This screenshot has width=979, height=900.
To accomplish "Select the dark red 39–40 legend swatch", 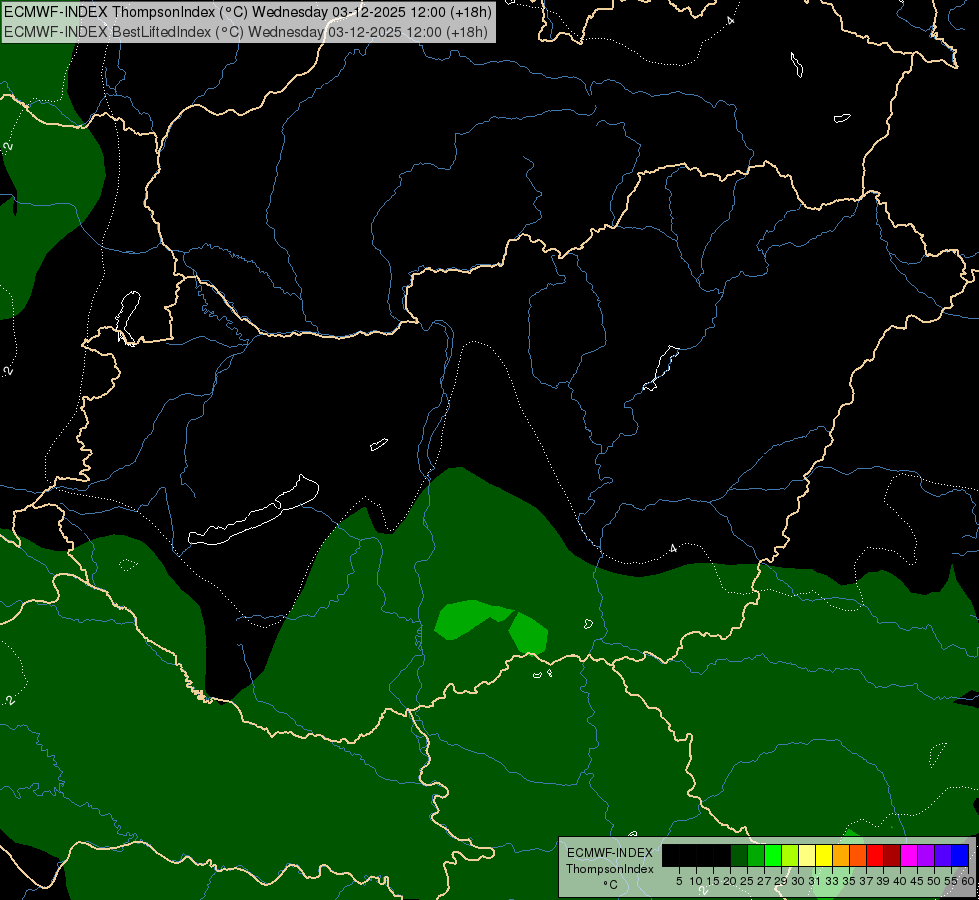I will [892, 855].
